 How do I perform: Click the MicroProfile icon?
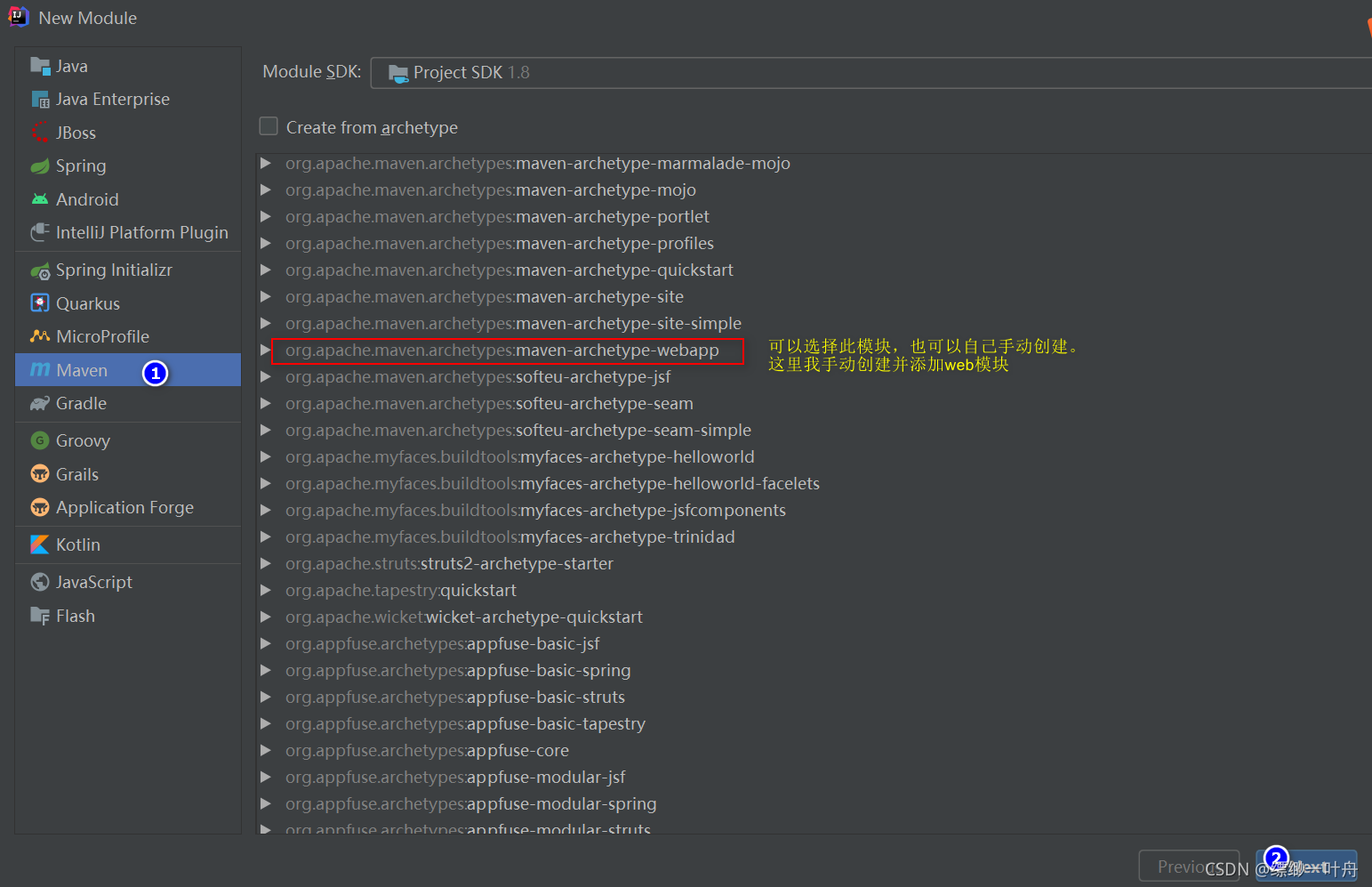(x=40, y=336)
